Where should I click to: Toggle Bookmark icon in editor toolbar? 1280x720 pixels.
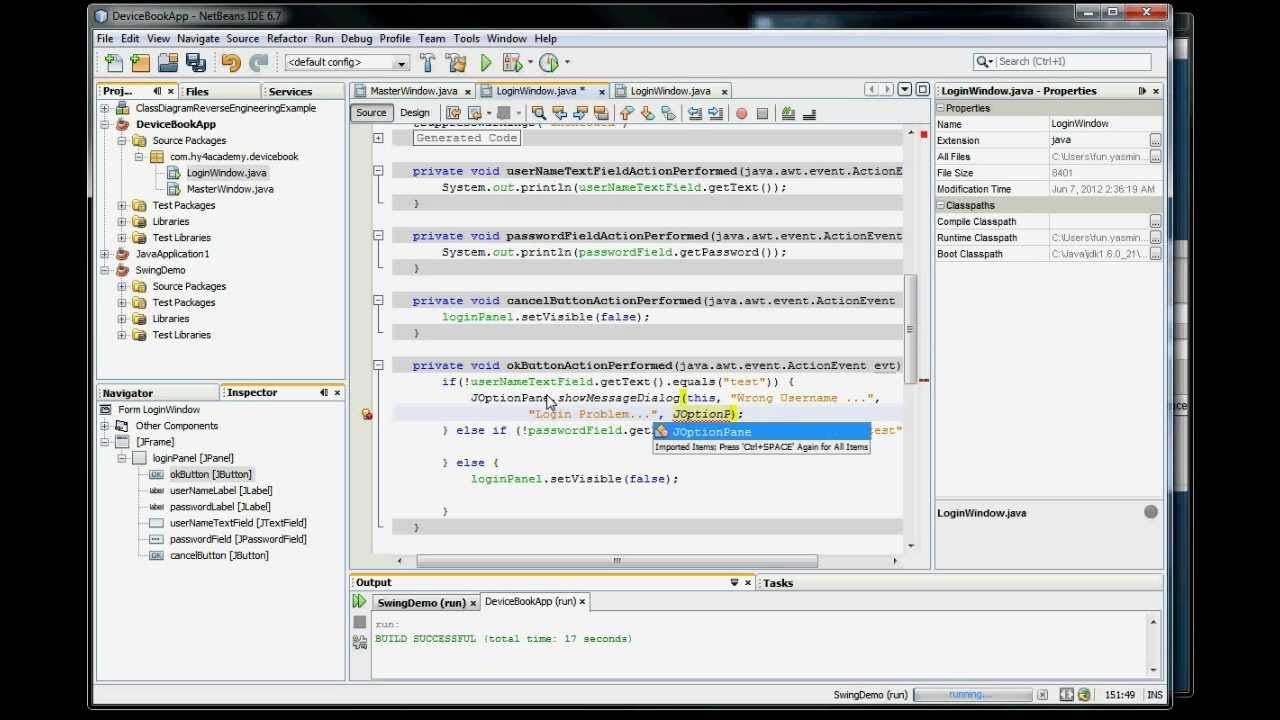tap(668, 113)
